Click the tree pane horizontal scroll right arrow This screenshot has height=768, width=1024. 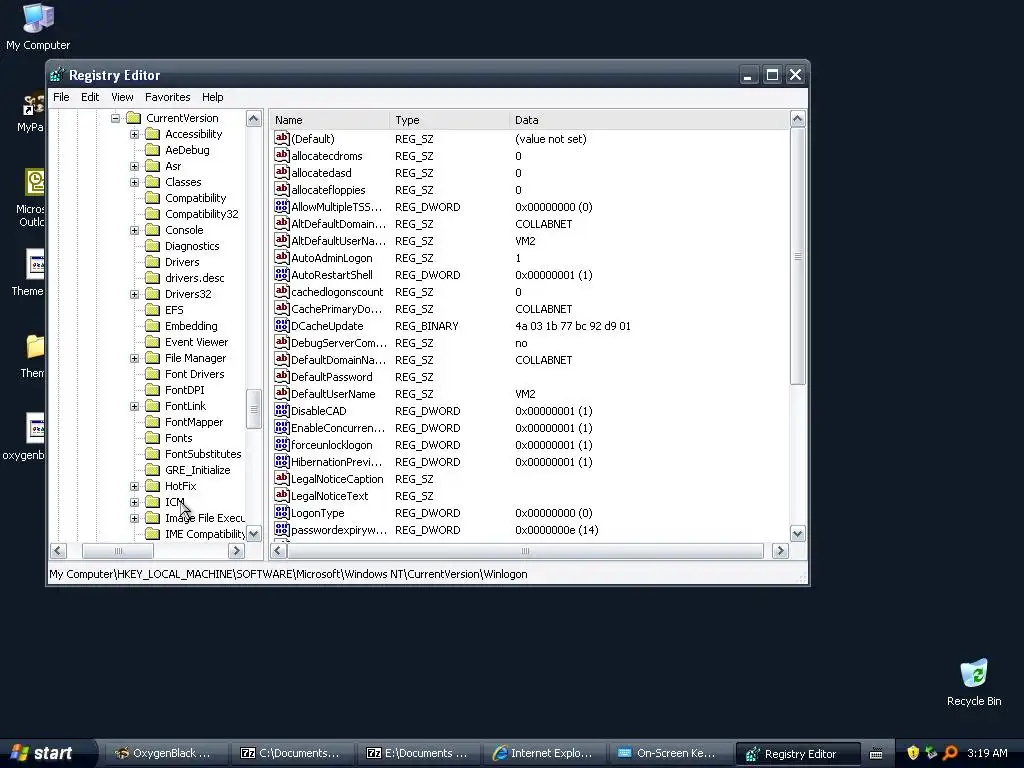[236, 551]
